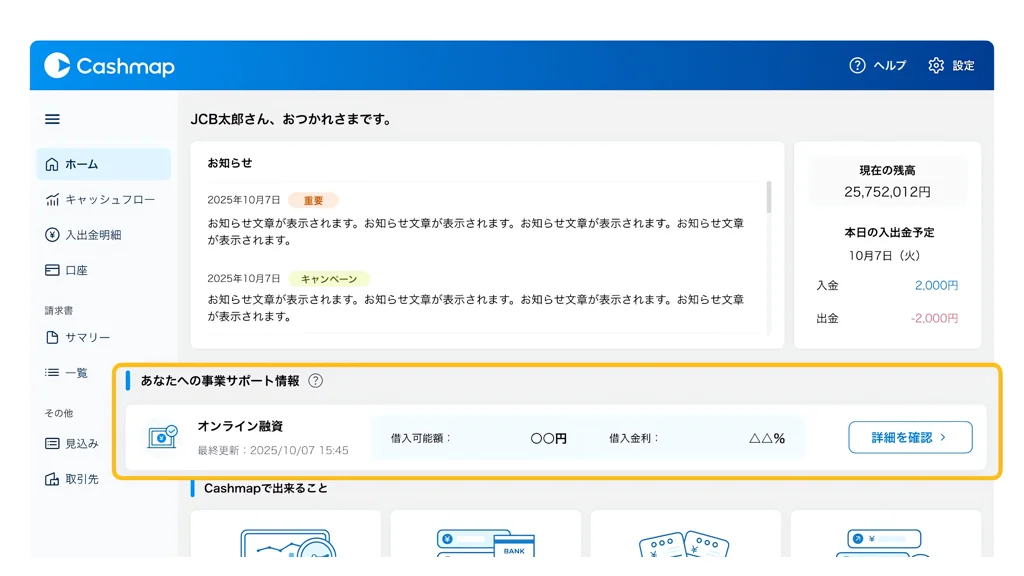
Task: Click the キャンペーン tagged notification
Action: [475, 300]
